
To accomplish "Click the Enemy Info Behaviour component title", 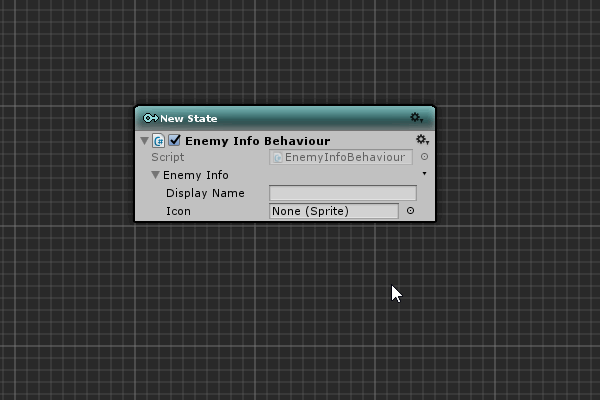I will [x=257, y=141].
